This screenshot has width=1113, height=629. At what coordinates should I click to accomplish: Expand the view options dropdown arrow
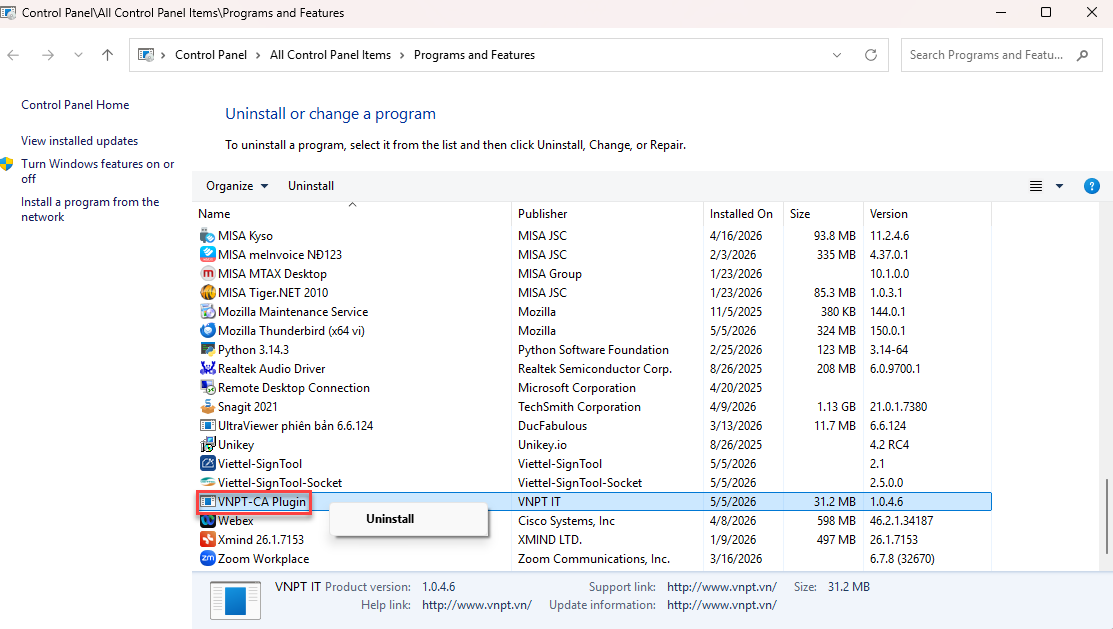(1060, 186)
